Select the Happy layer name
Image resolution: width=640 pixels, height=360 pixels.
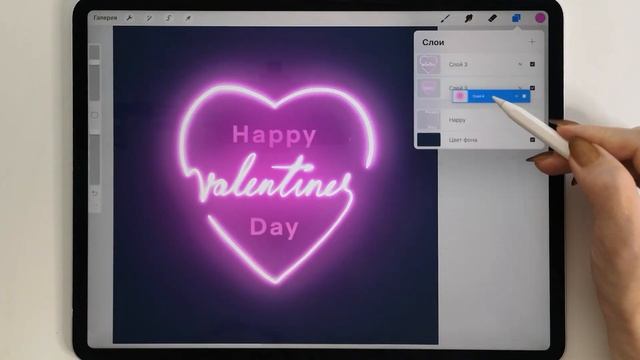[x=457, y=120]
